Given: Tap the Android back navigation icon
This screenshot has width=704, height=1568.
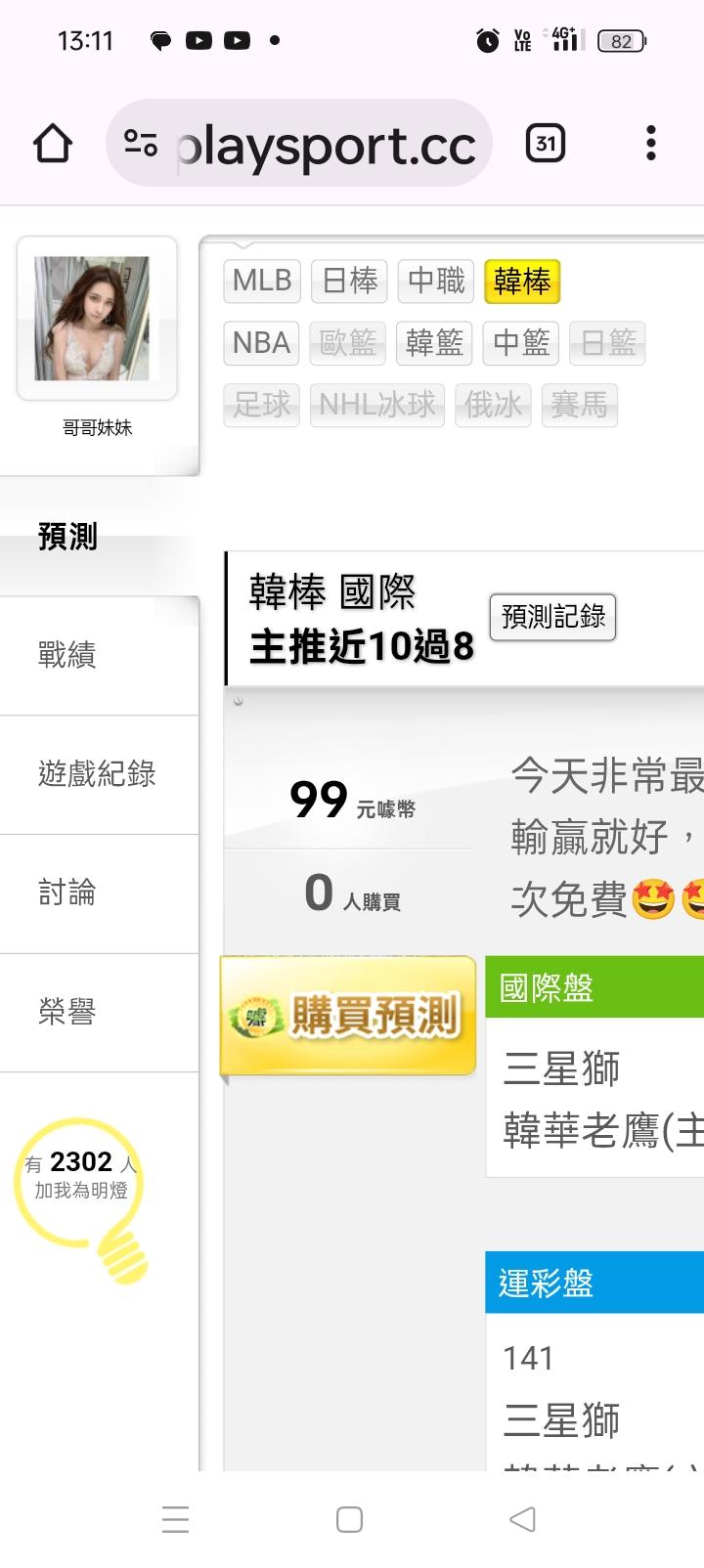Looking at the screenshot, I should [523, 1519].
